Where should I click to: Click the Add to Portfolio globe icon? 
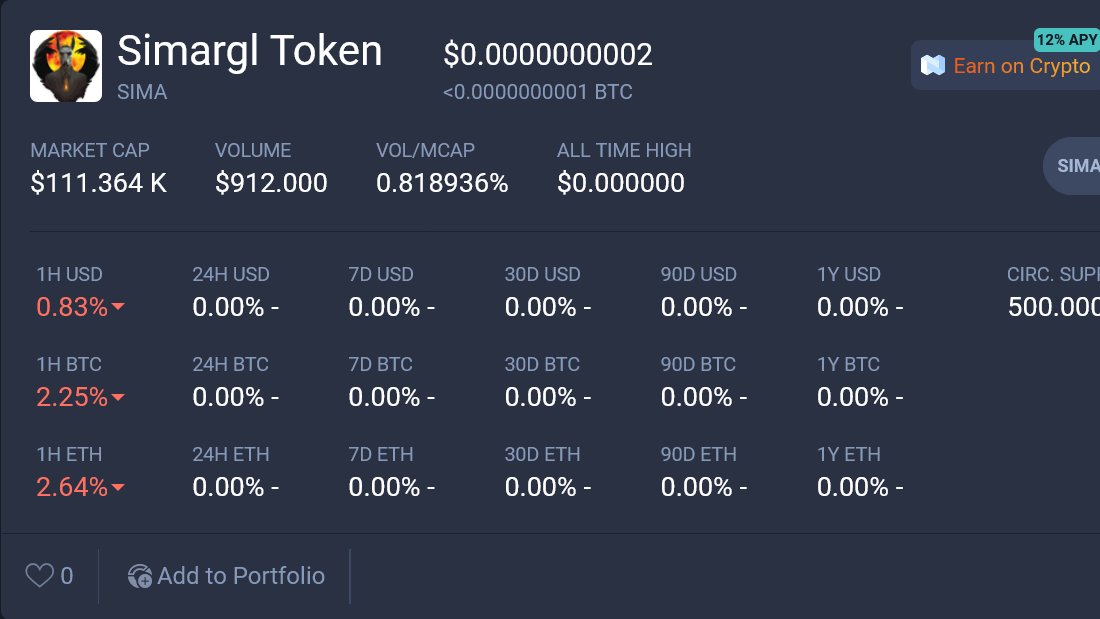point(140,576)
